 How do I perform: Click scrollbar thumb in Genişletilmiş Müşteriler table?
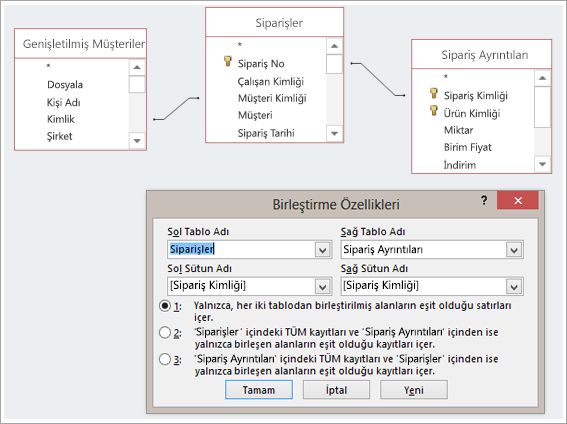(137, 84)
